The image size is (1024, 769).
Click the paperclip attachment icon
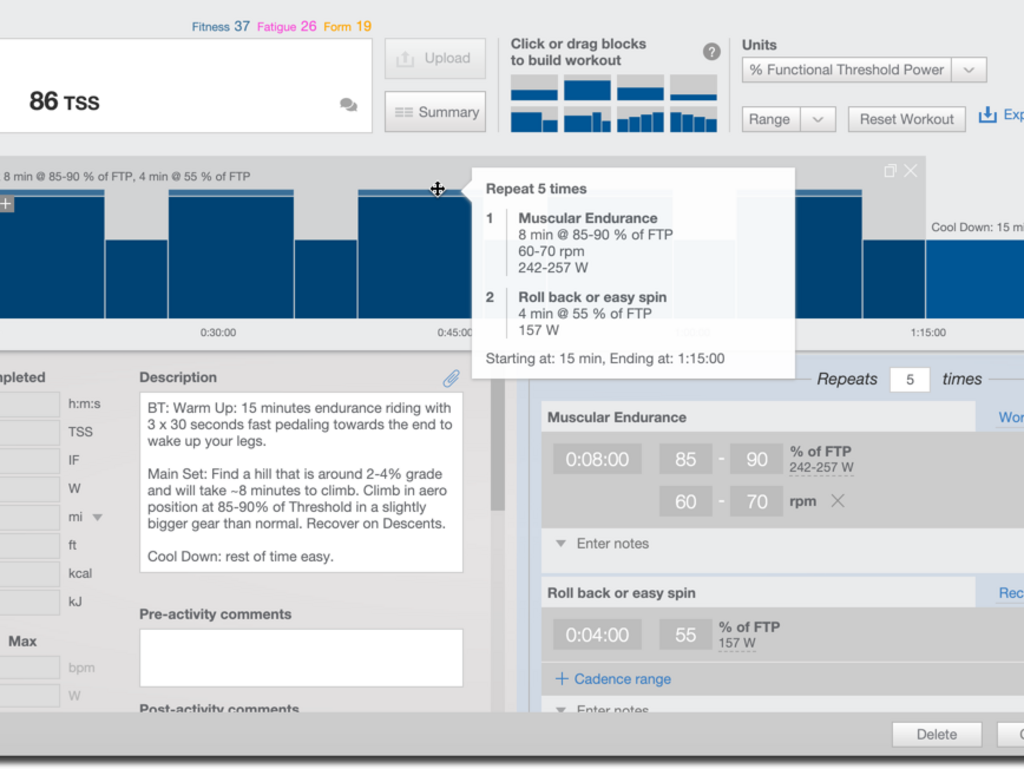(x=451, y=378)
